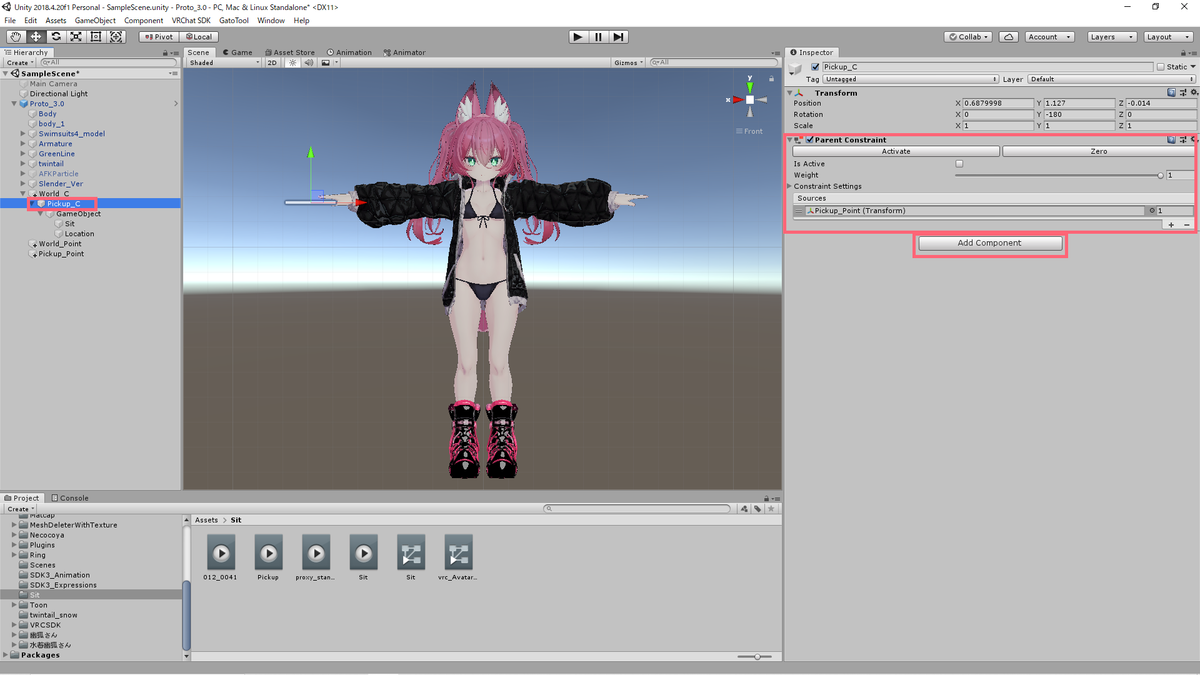Click the Position X input field
This screenshot has width=1200, height=675.
coord(997,103)
